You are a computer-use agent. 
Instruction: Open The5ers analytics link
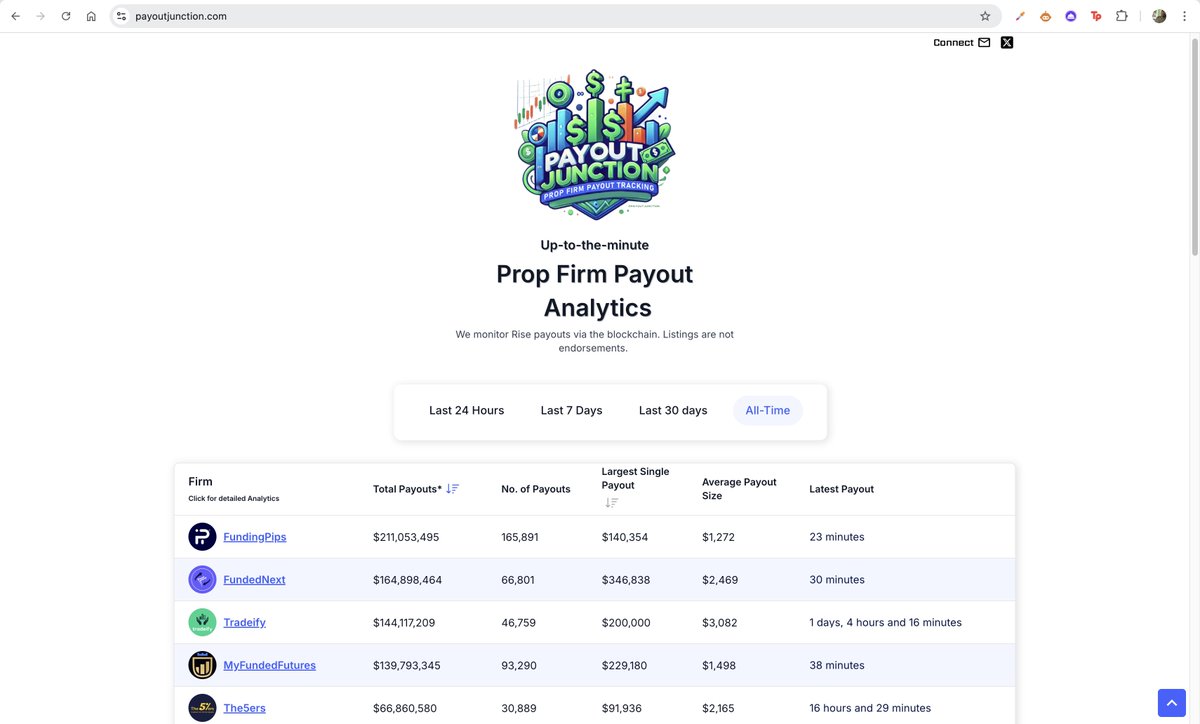click(x=244, y=708)
